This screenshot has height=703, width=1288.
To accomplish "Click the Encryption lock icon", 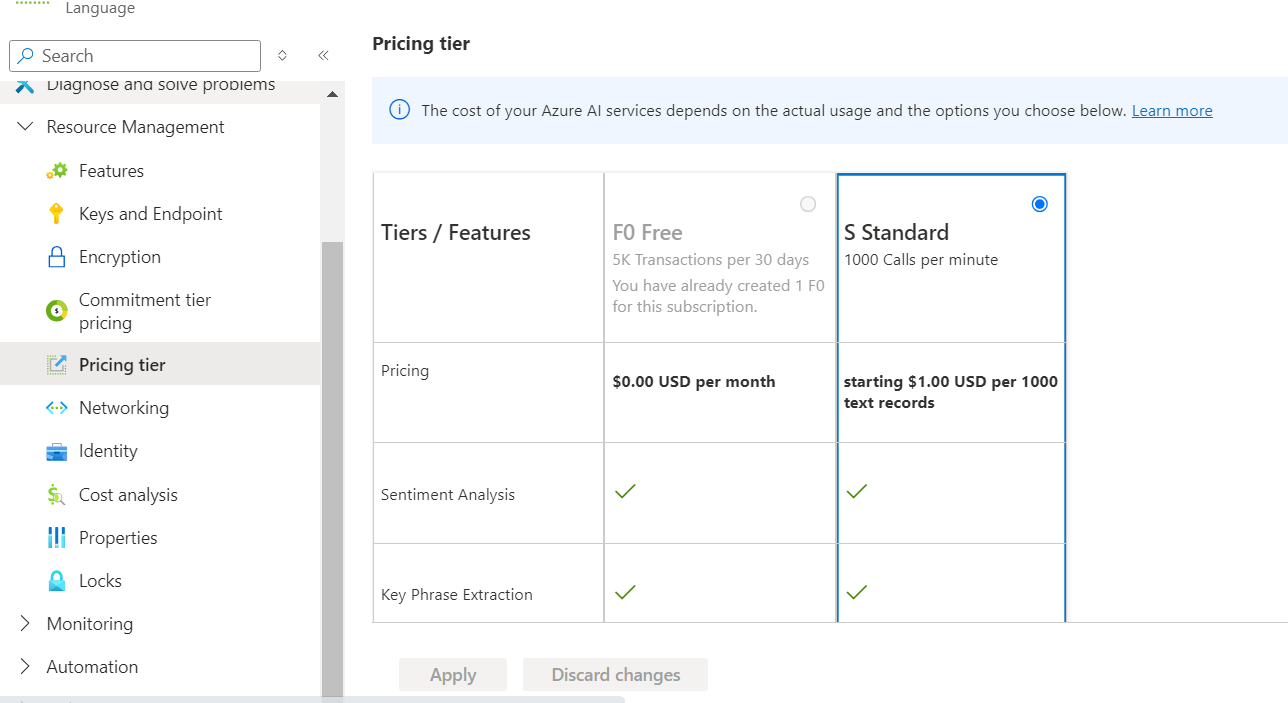I will [x=57, y=256].
